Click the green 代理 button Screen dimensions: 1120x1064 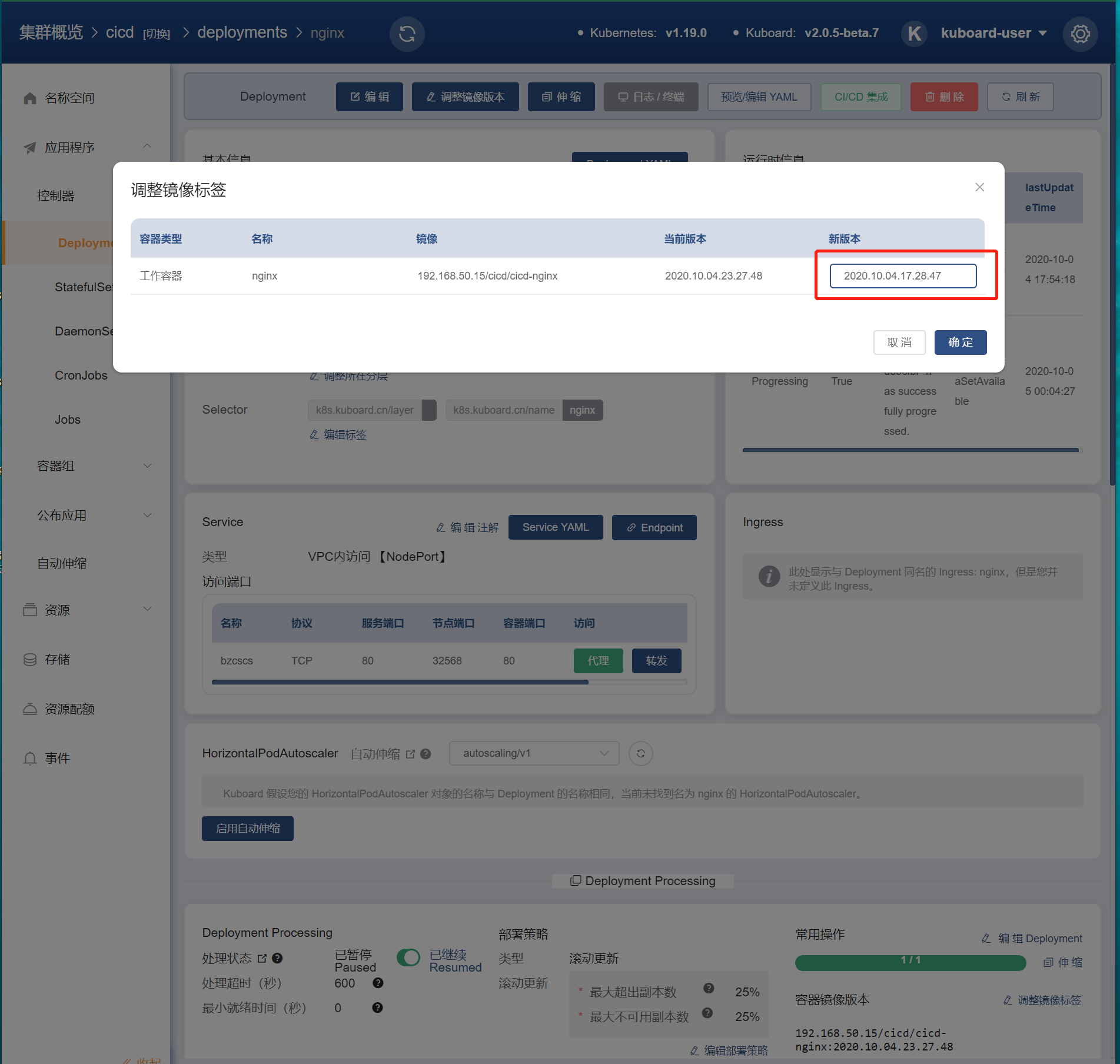click(599, 661)
